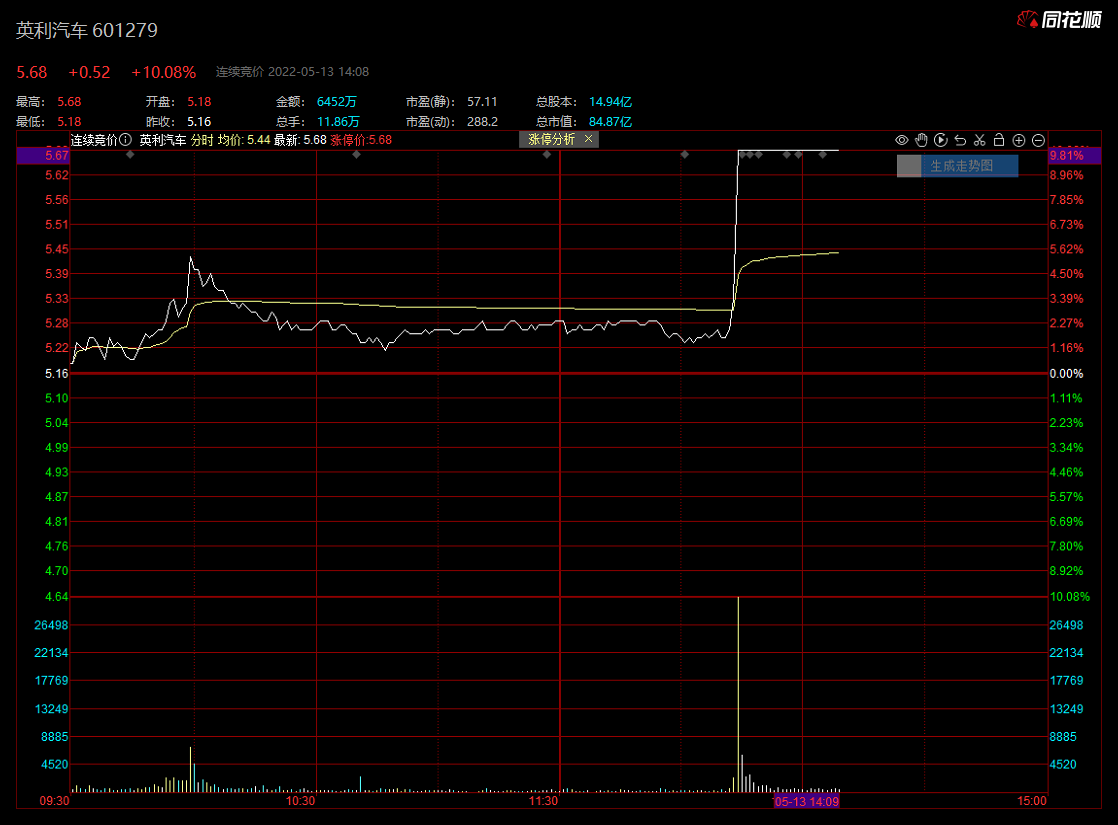The image size is (1118, 825).
Task: Close the 涨停分析 tab
Action: tap(588, 139)
